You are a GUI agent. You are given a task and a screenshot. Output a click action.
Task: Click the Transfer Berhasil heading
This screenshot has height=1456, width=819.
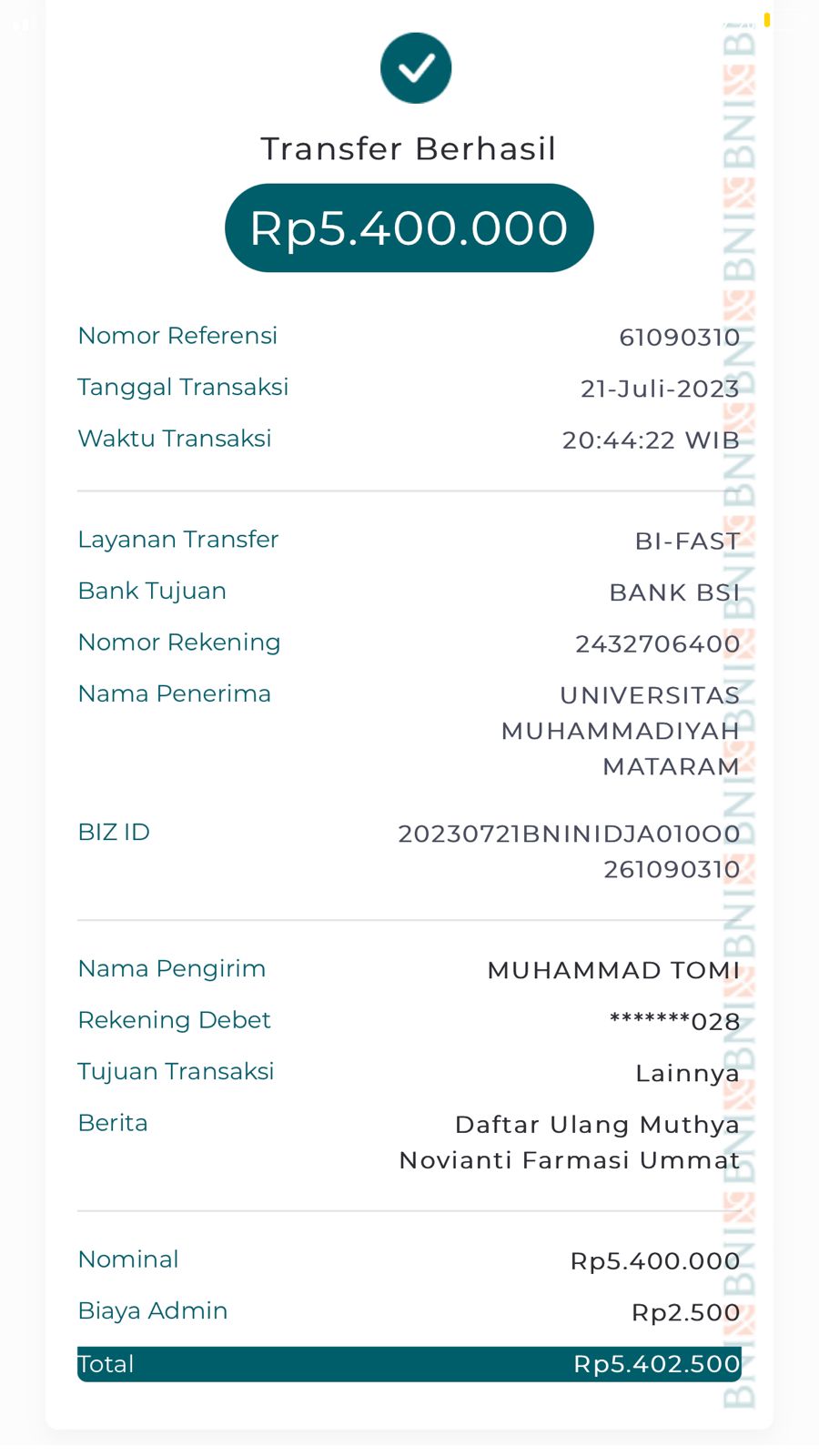409,149
